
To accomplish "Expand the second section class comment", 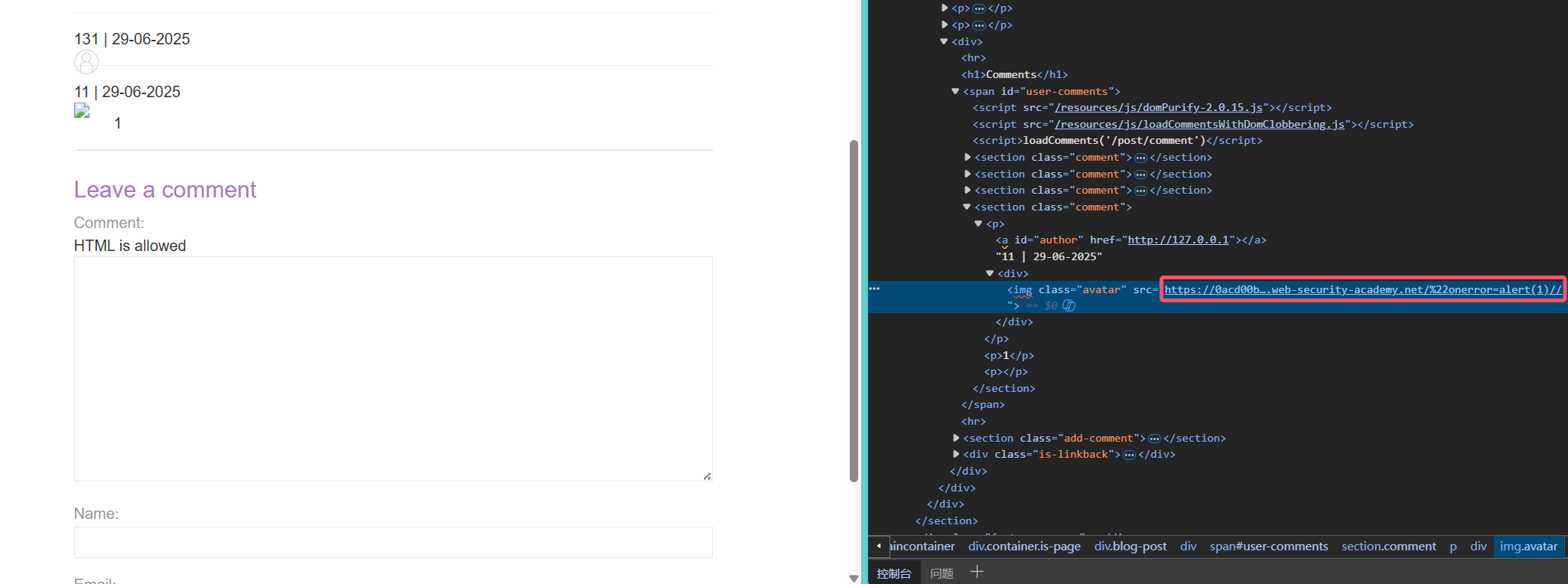I will (x=968, y=175).
